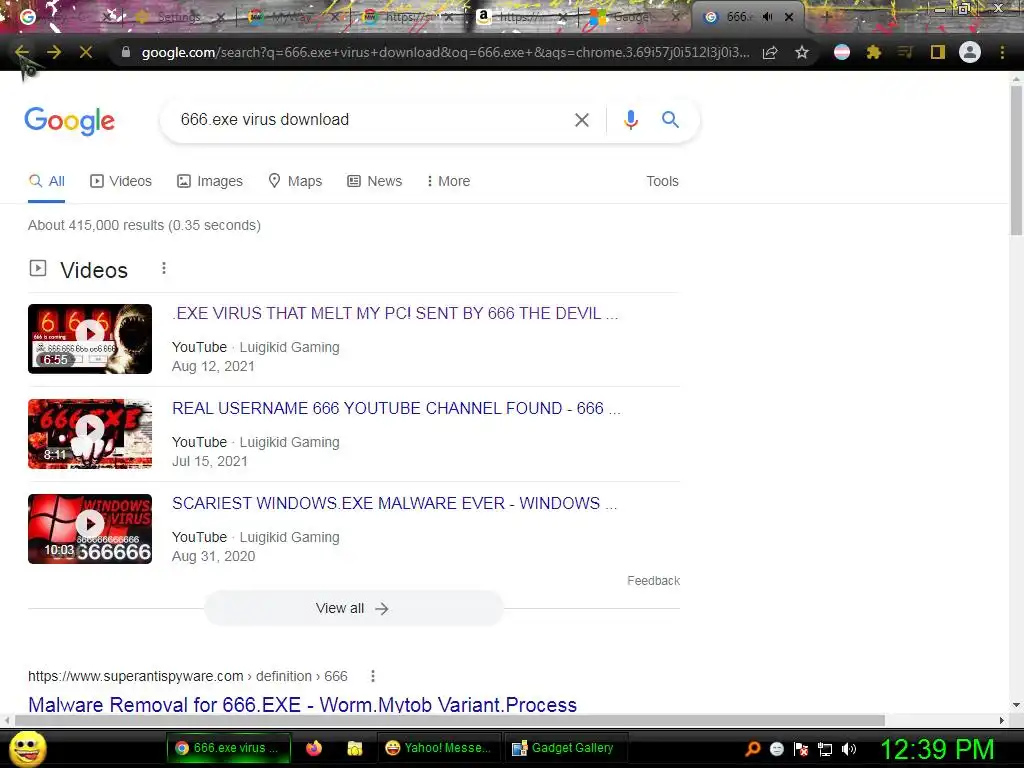
Task: Click the 666.exe virus Chrome taskbar button
Action: 227,748
